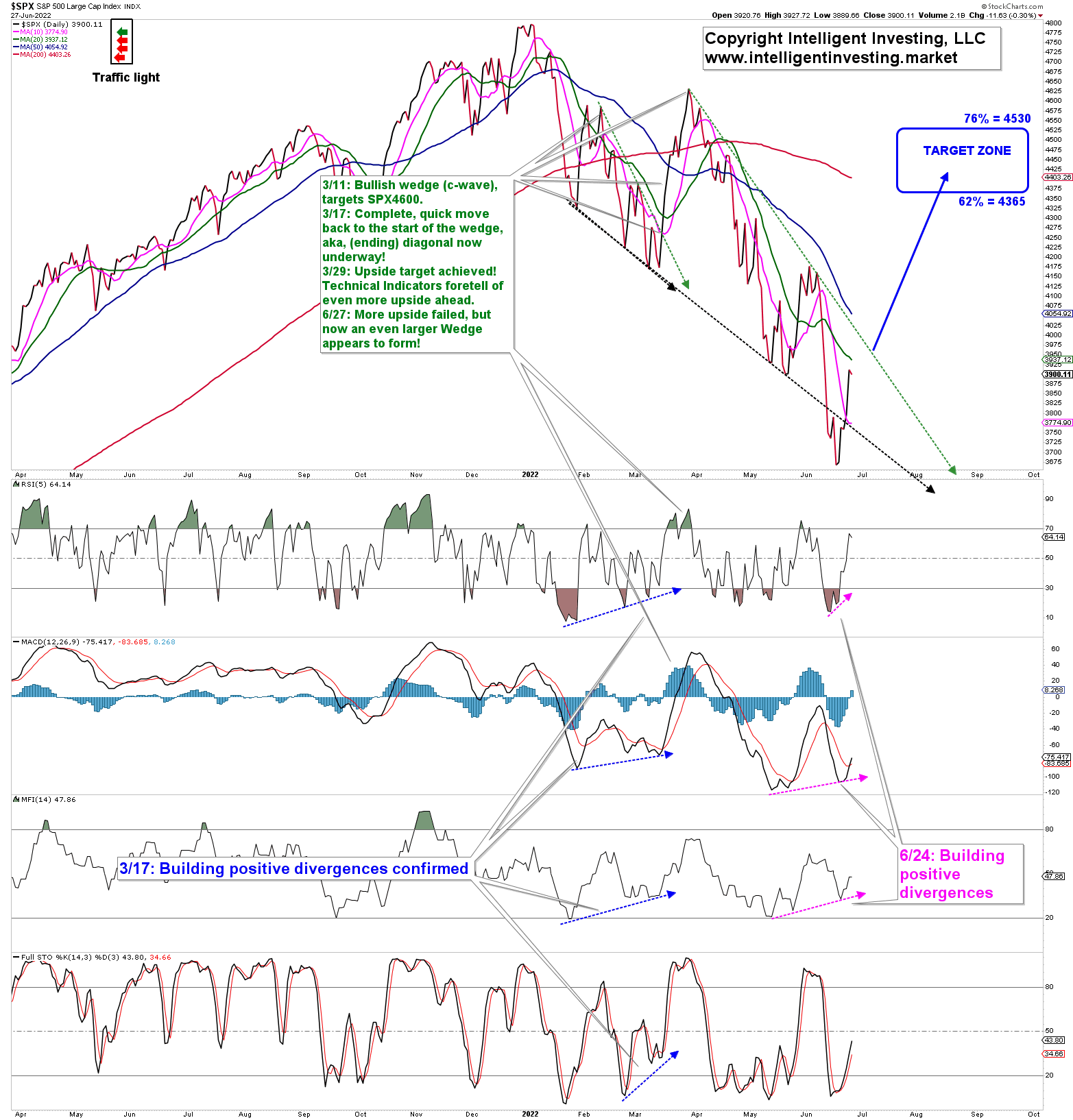Click the -75.417 MACD value tag
1073x1120 pixels.
[1057, 757]
